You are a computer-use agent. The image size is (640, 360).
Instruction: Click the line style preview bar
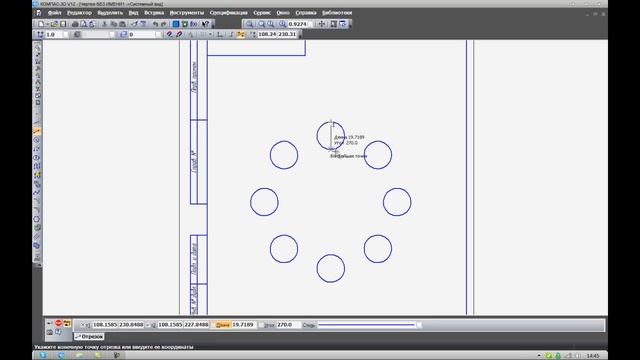coord(367,325)
